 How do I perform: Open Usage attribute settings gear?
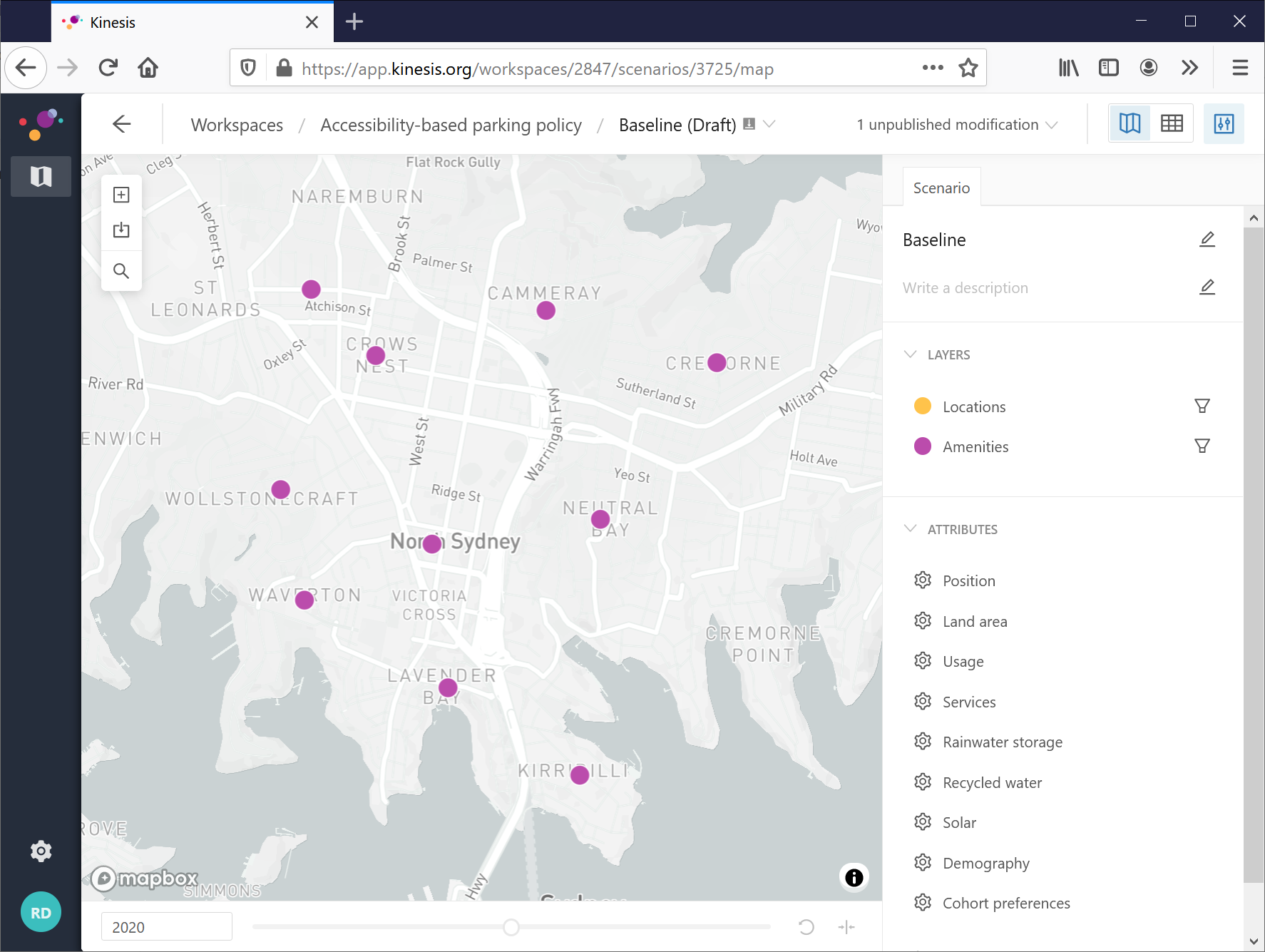pos(923,660)
